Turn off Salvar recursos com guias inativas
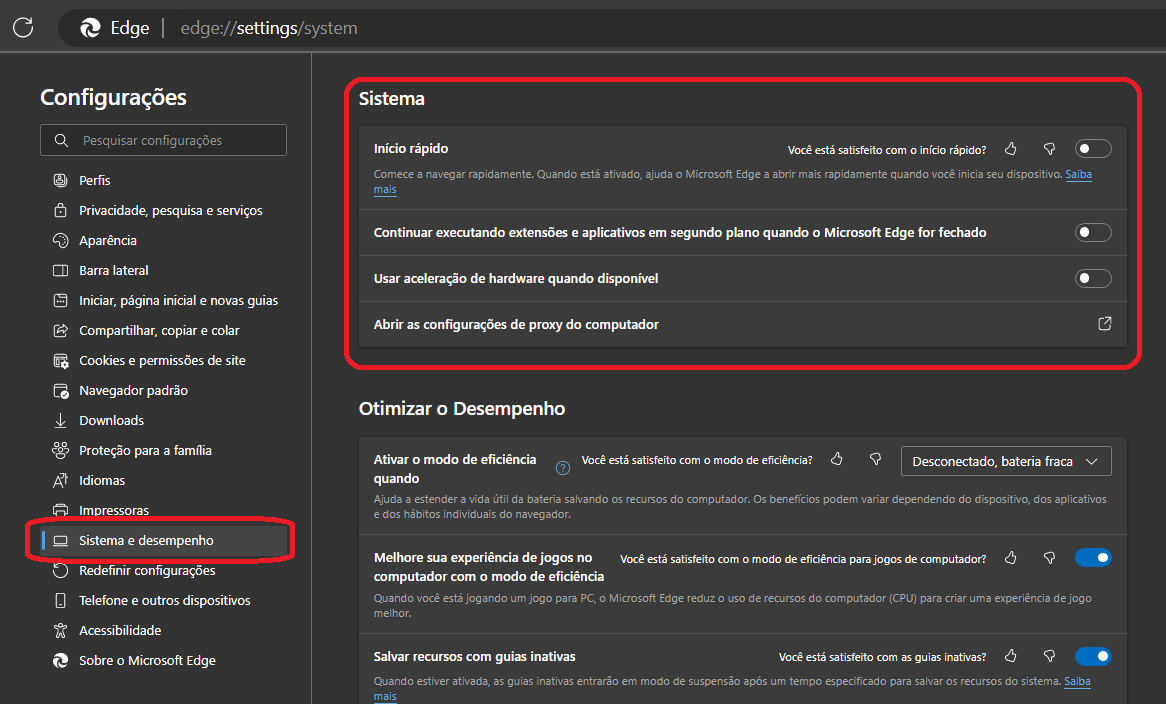The width and height of the screenshot is (1166, 704). tap(1093, 656)
